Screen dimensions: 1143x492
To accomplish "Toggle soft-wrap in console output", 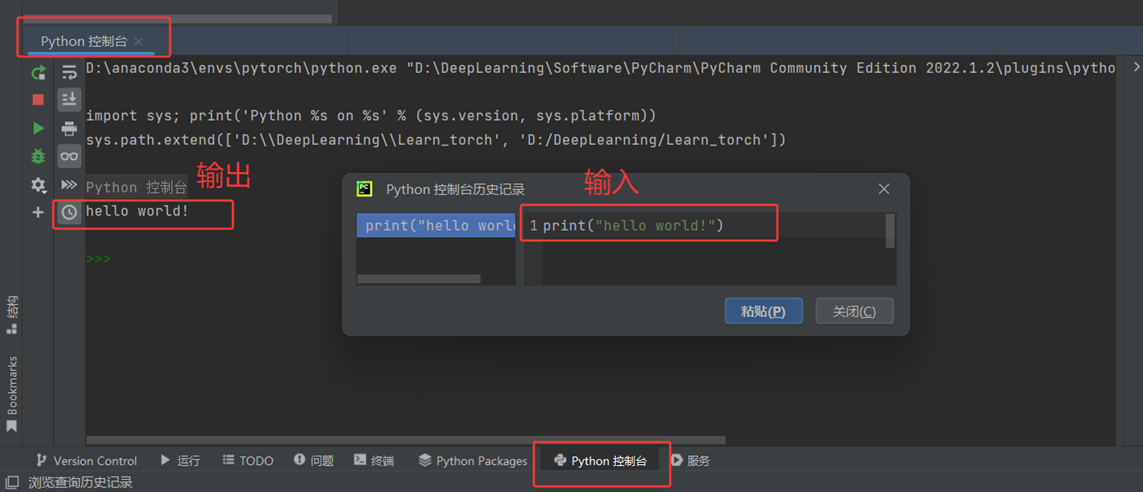I will coord(69,72).
